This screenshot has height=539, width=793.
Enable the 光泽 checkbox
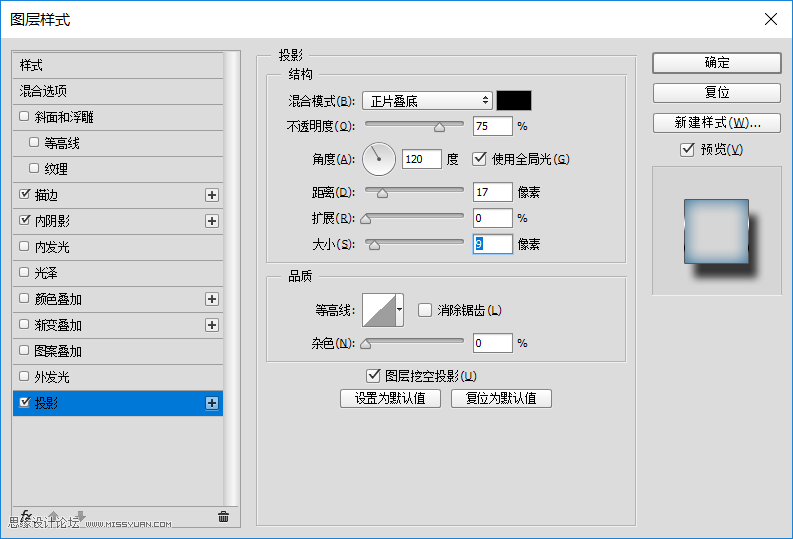pos(24,272)
